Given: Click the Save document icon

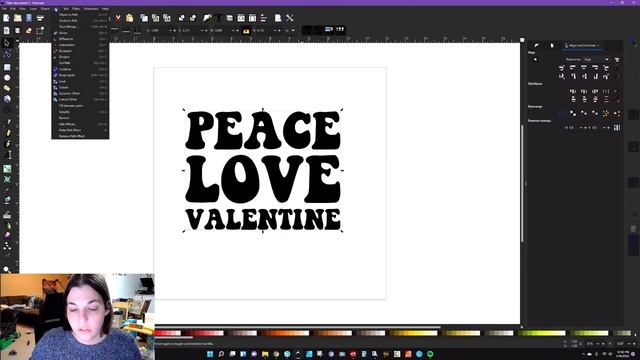Looking at the screenshot, I should [x=29, y=18].
